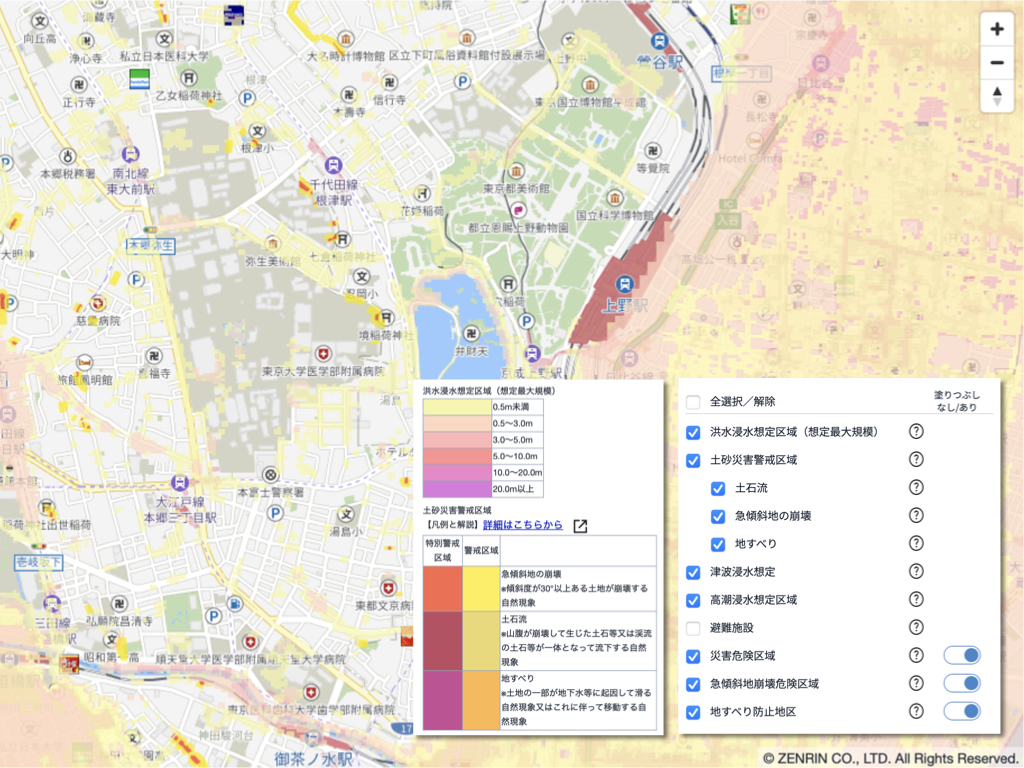Screen dimensions: 1024x768
Task: Click the help icon beside 避難施設
Action: pos(915,628)
